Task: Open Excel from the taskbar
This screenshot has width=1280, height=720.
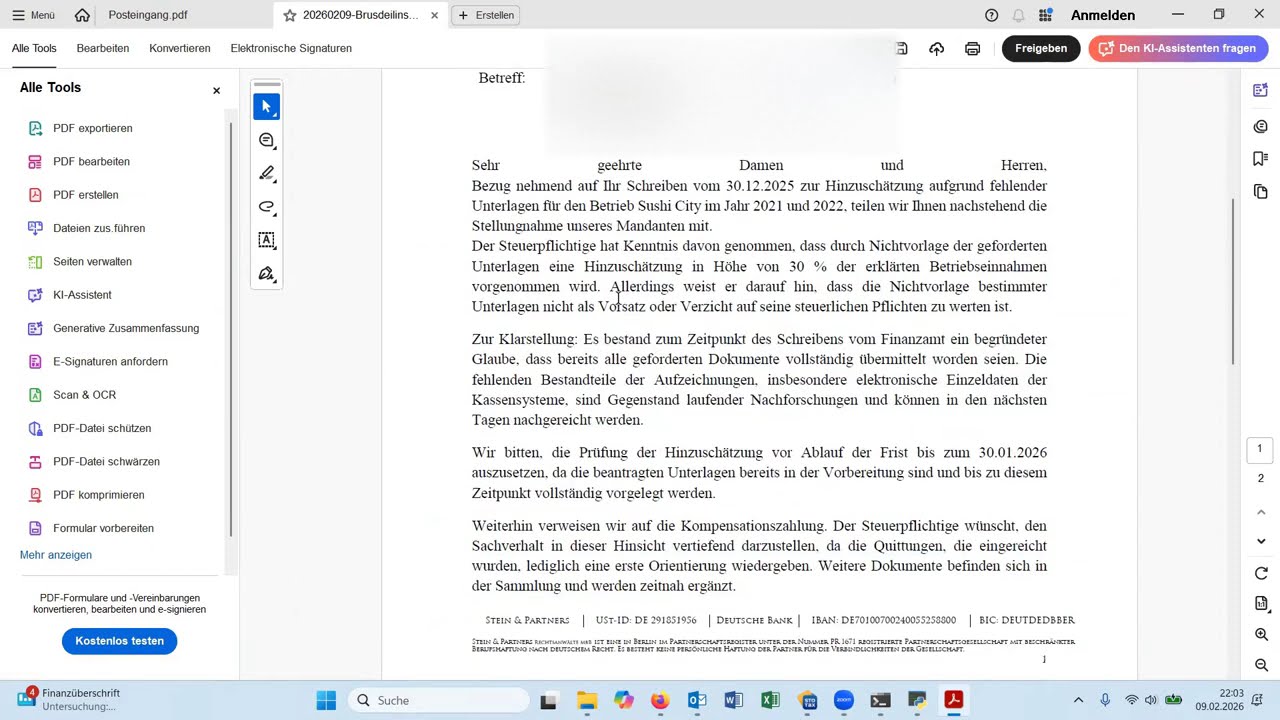Action: click(769, 700)
